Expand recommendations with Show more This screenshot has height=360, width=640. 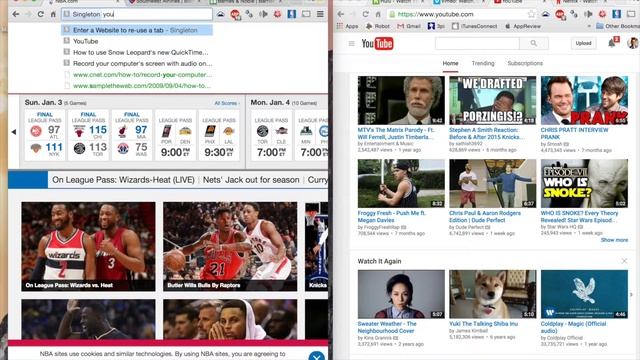tap(614, 240)
